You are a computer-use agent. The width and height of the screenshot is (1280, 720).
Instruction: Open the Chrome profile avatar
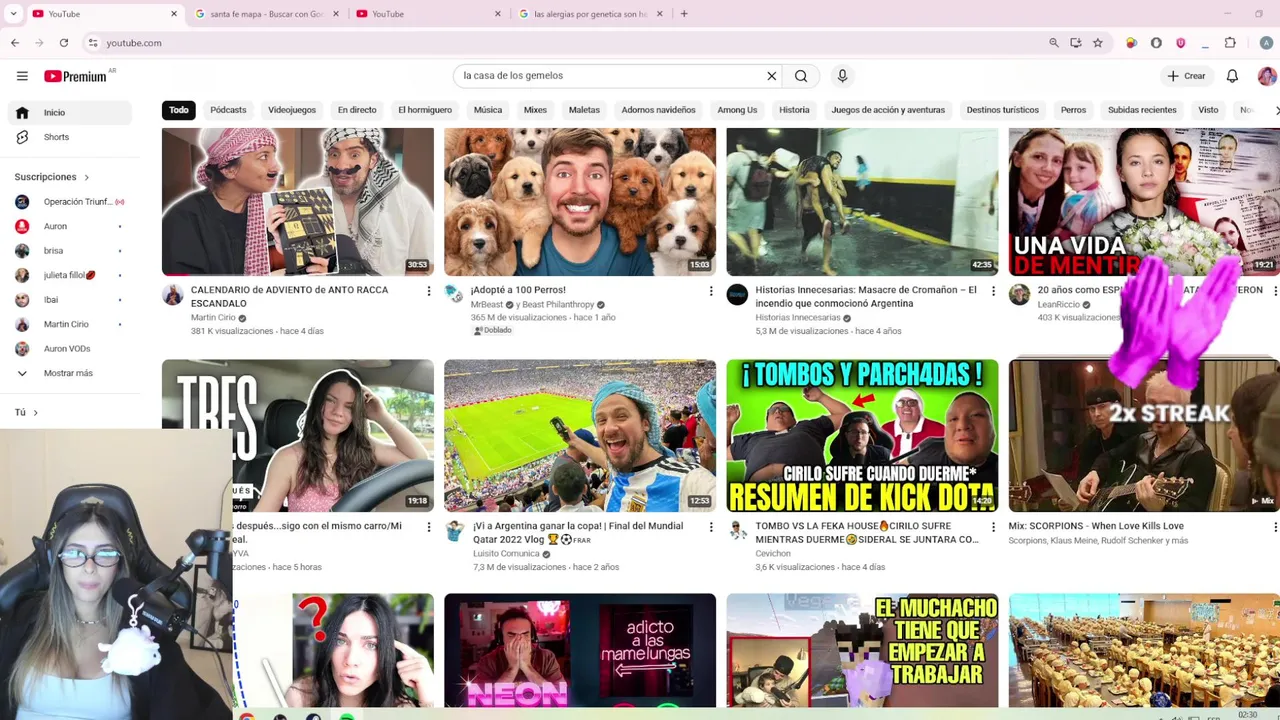click(x=1266, y=43)
